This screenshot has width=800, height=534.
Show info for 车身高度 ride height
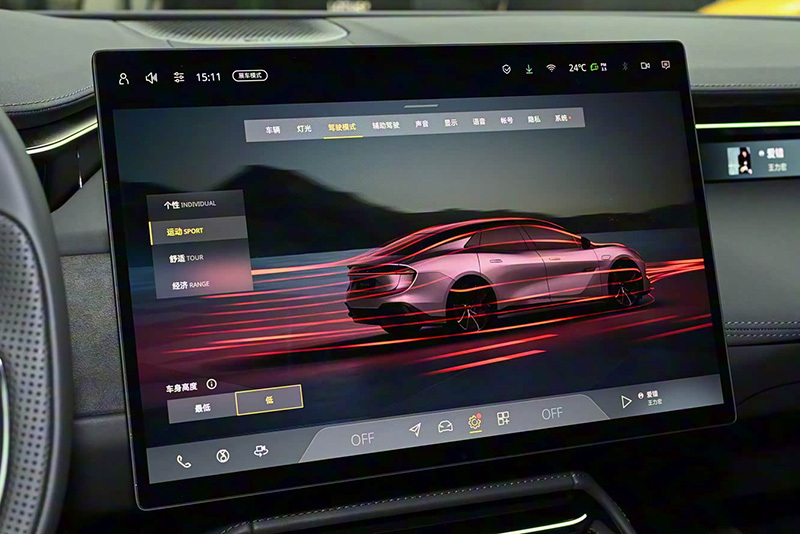(211, 384)
